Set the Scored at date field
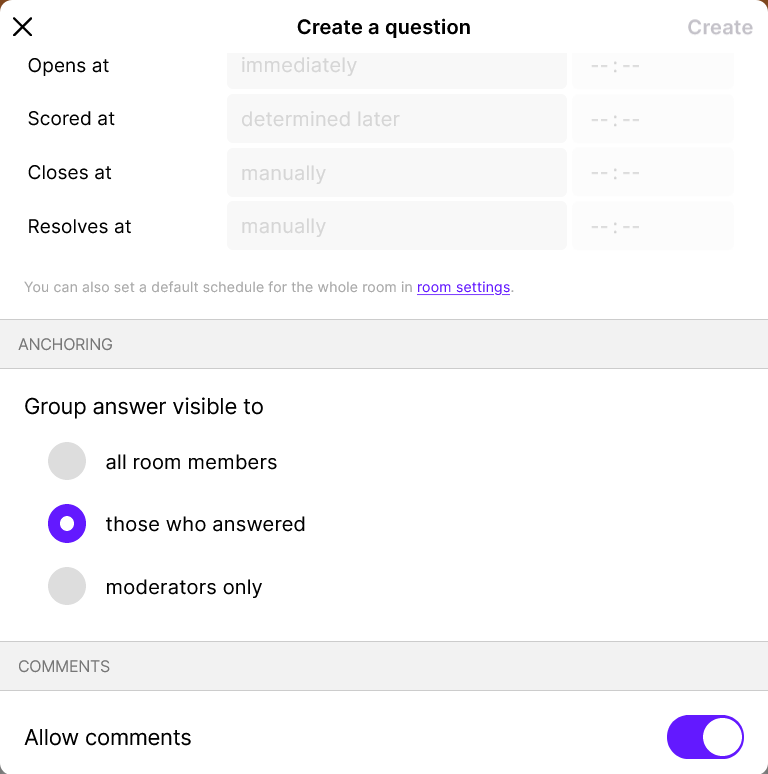Image resolution: width=768 pixels, height=774 pixels. [x=396, y=119]
